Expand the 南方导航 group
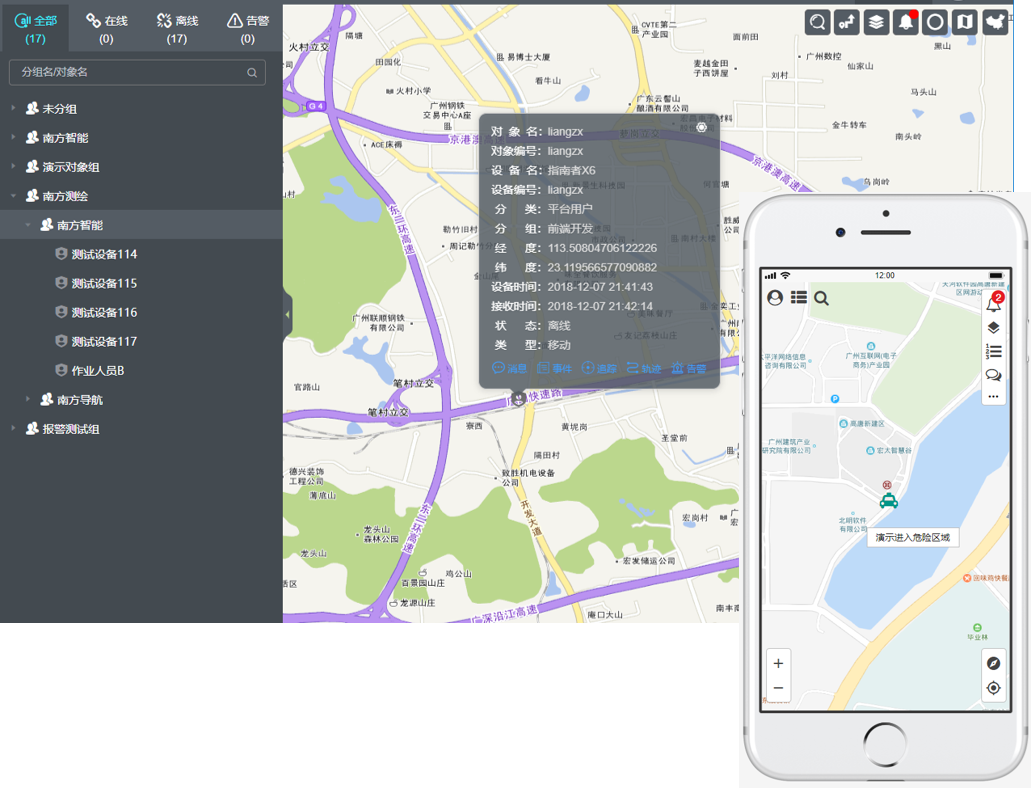The image size is (1031, 788). 28,399
